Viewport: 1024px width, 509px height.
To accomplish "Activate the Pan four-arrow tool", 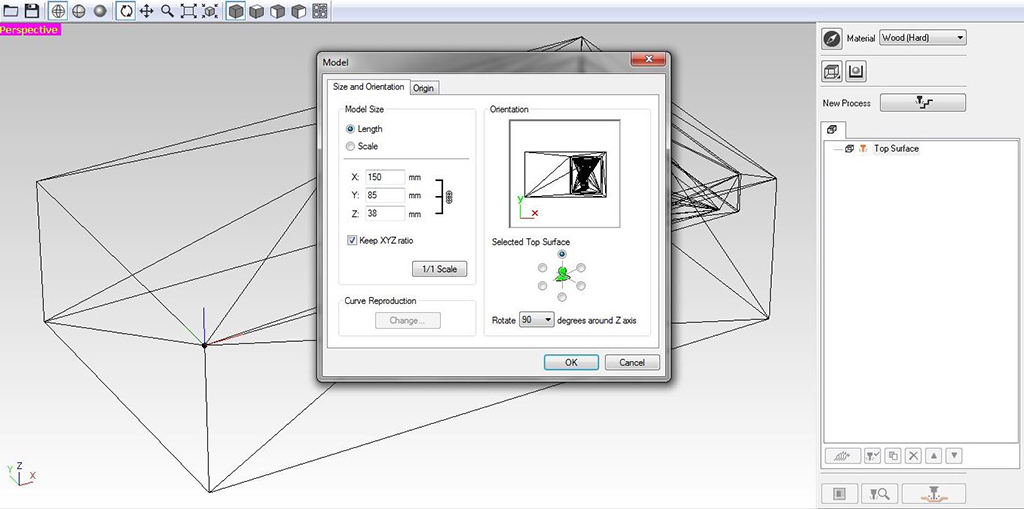I will [x=147, y=11].
